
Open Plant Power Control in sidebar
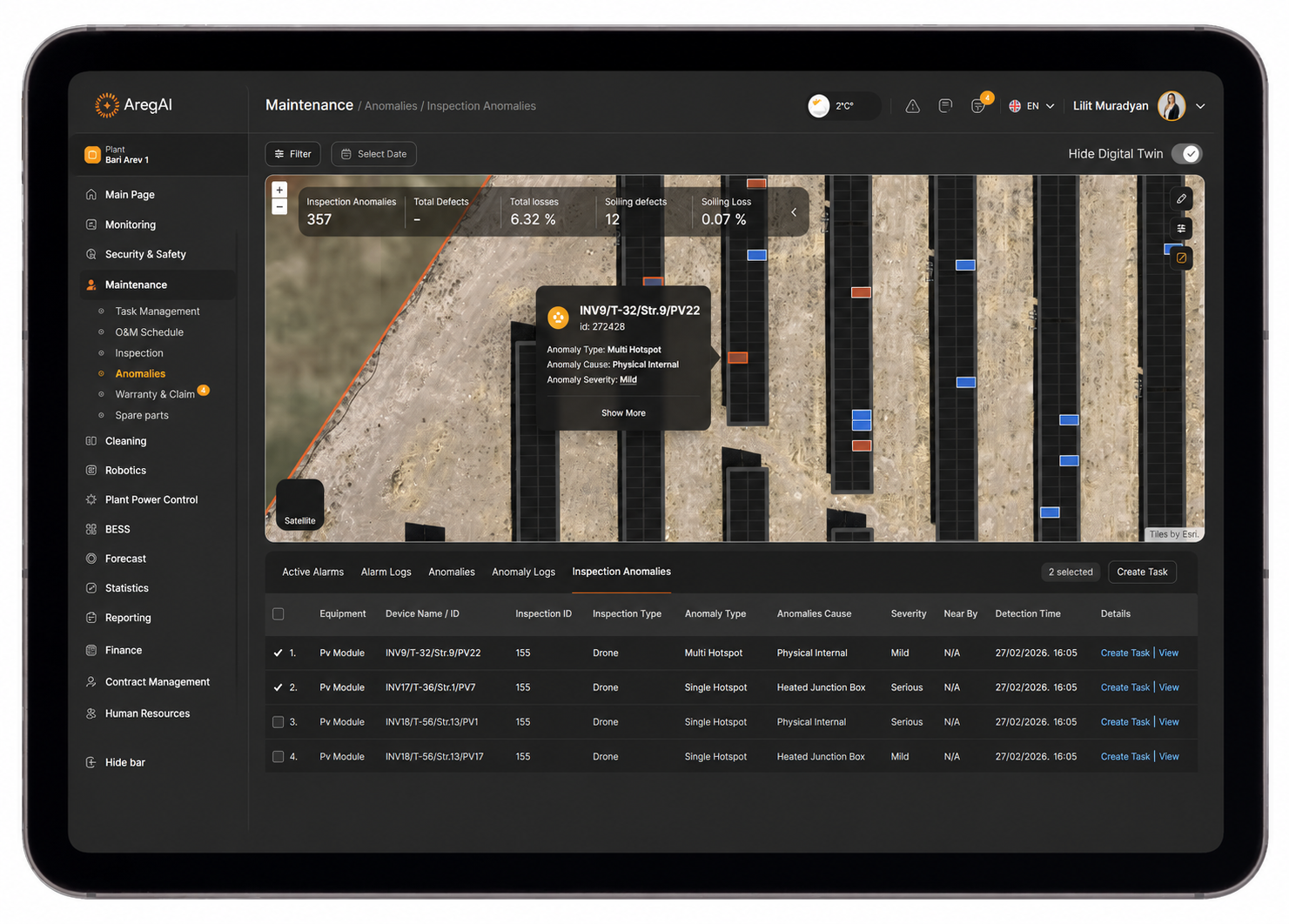(151, 500)
